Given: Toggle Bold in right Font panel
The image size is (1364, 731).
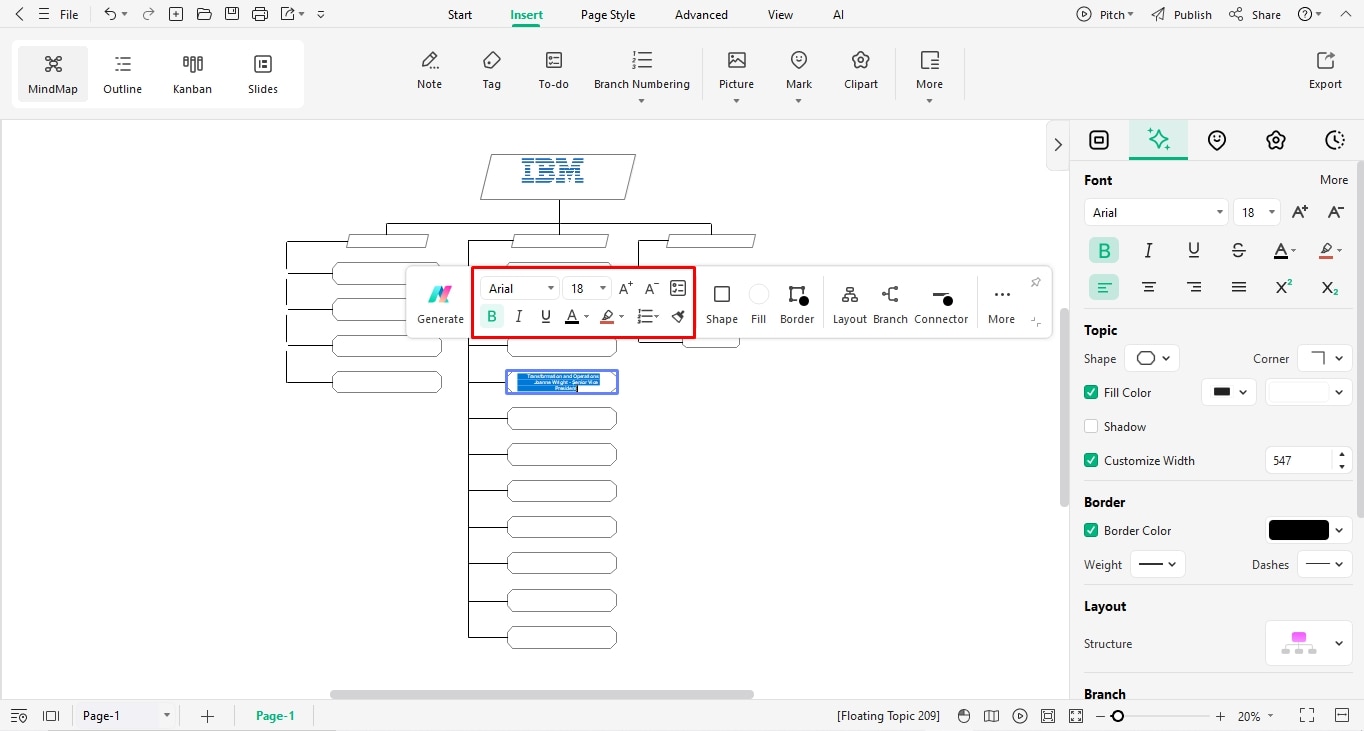Looking at the screenshot, I should tap(1104, 250).
